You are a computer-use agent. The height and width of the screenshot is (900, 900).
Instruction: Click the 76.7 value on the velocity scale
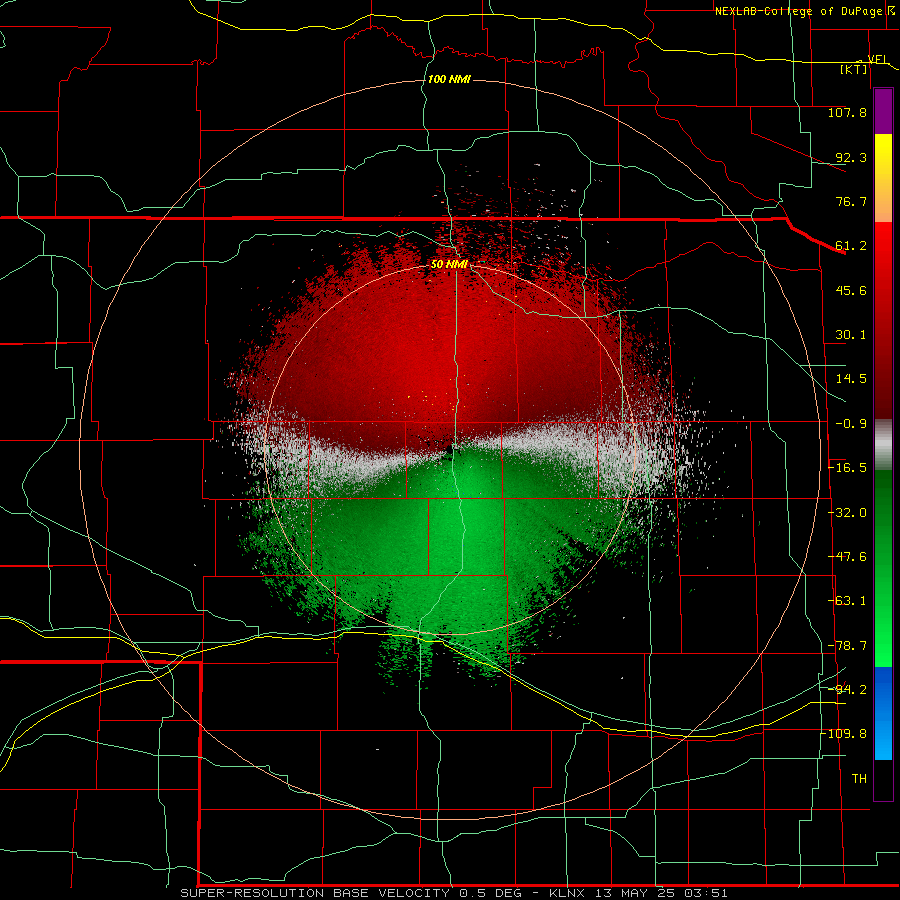click(851, 201)
